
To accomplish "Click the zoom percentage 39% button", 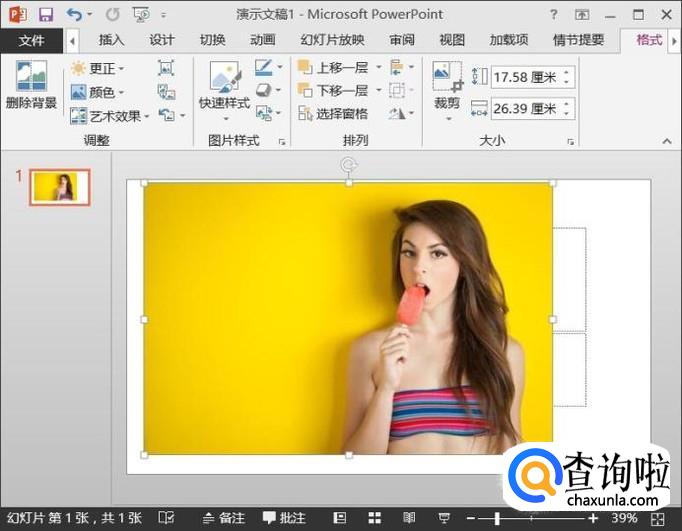I will pos(625,518).
